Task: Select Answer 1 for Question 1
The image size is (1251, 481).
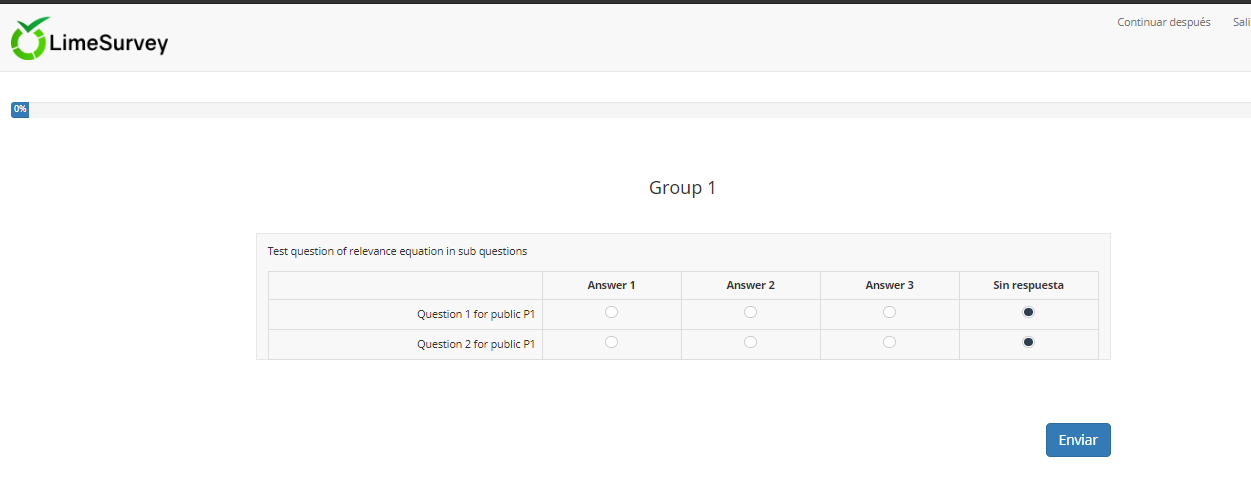Action: point(612,312)
